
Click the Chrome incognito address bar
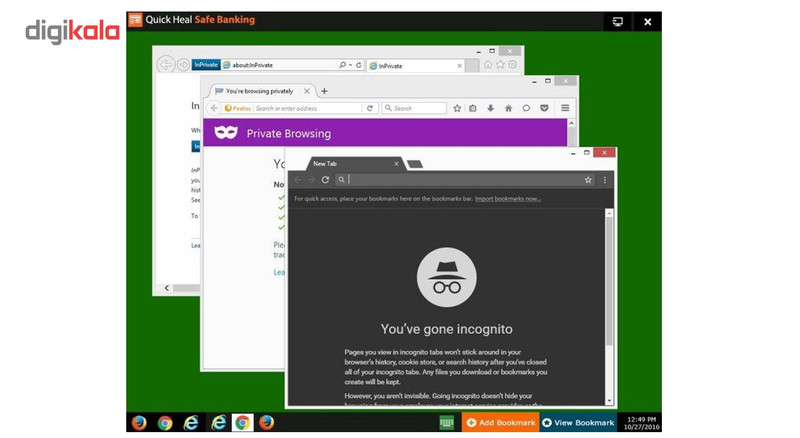click(x=464, y=180)
